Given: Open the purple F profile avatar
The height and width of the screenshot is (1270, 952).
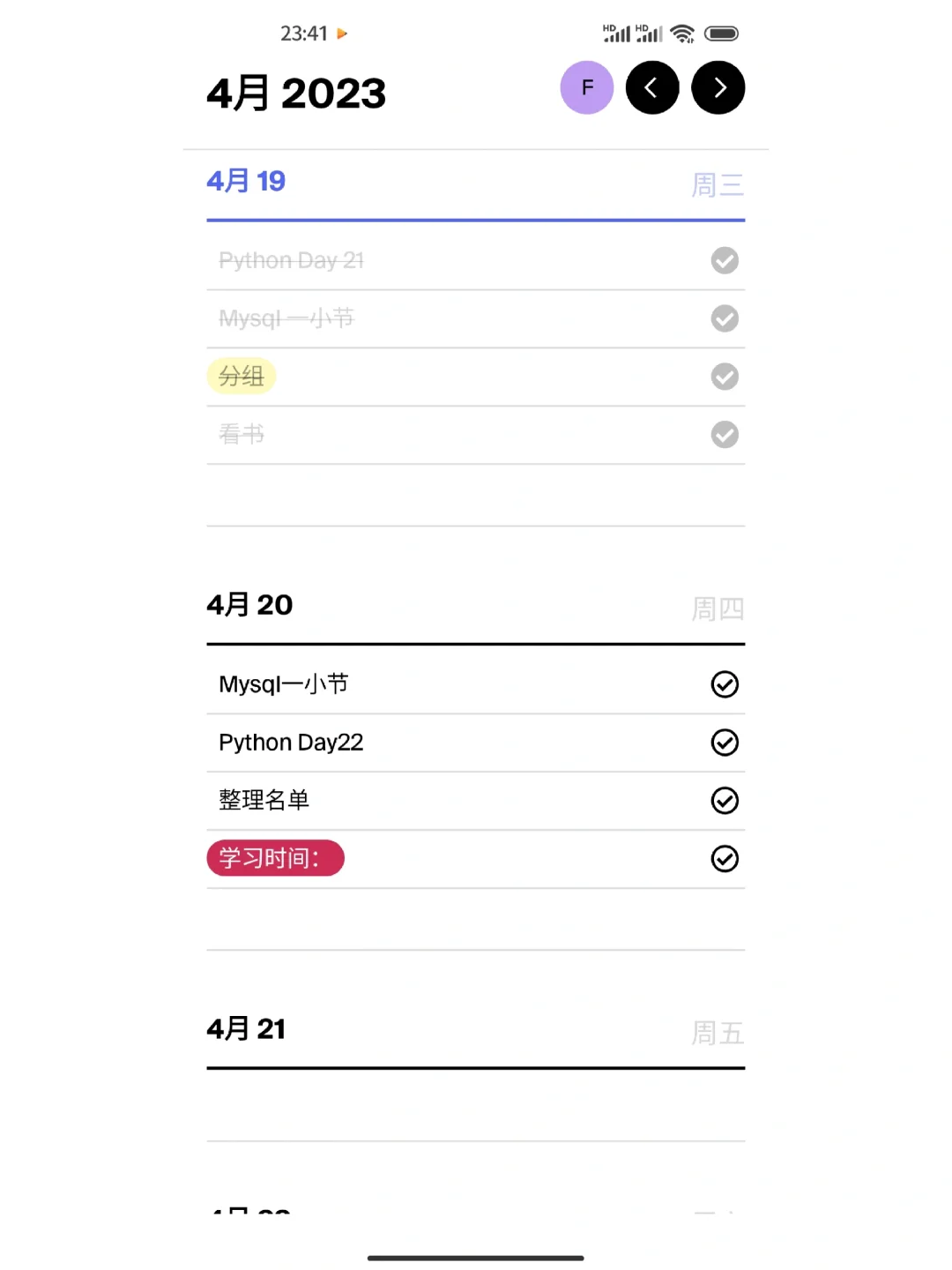Looking at the screenshot, I should (586, 88).
